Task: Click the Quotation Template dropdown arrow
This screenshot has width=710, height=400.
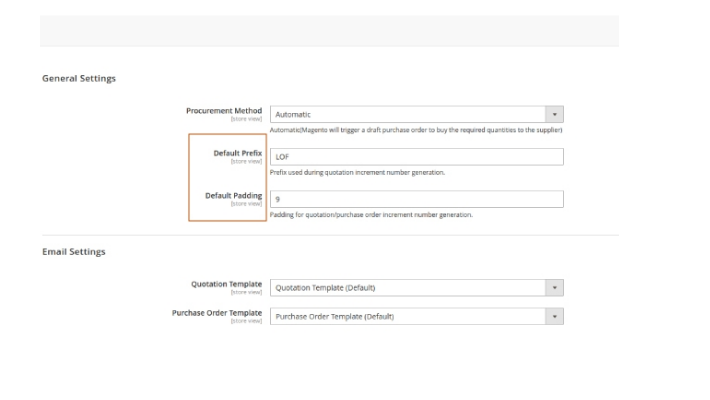Action: pos(555,288)
